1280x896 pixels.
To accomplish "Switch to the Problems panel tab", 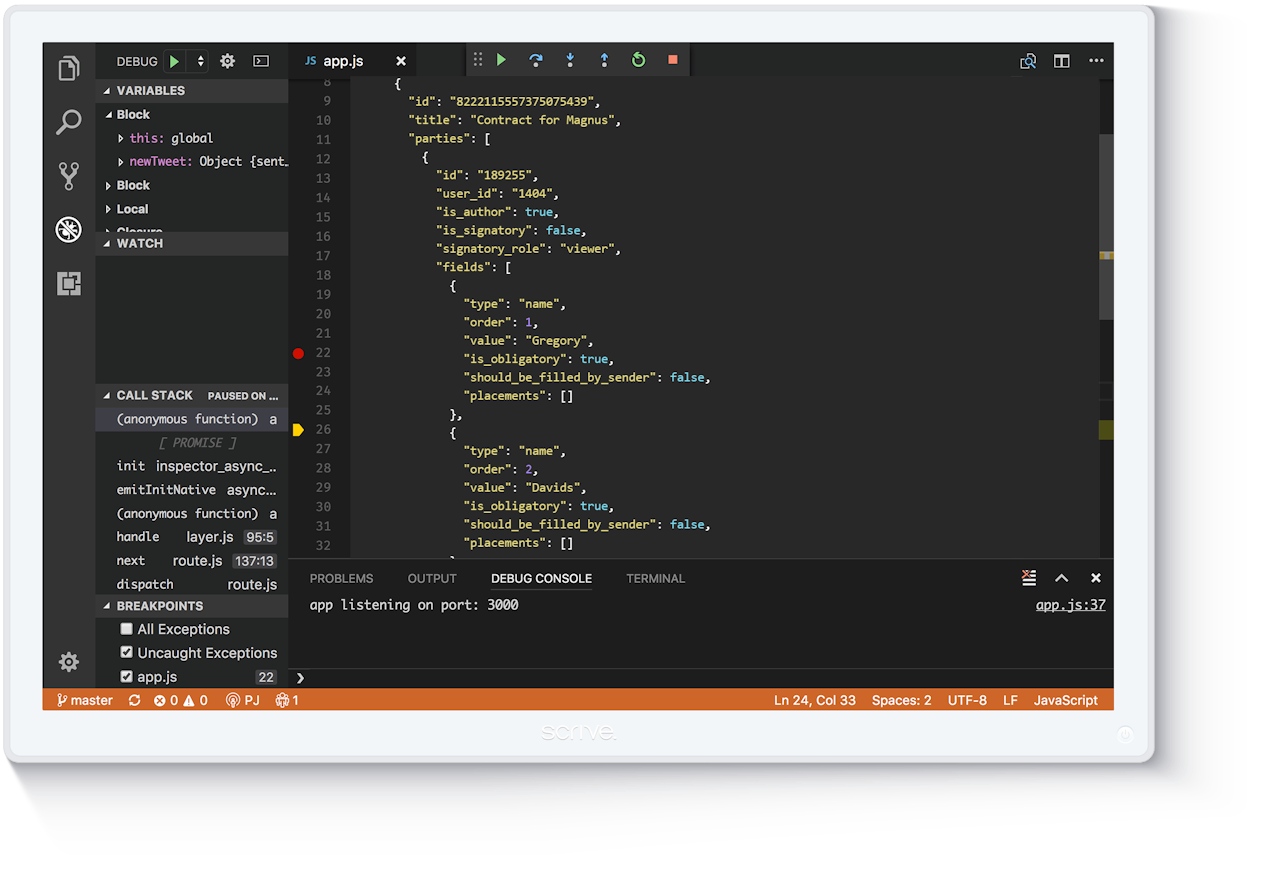I will pyautogui.click(x=341, y=578).
